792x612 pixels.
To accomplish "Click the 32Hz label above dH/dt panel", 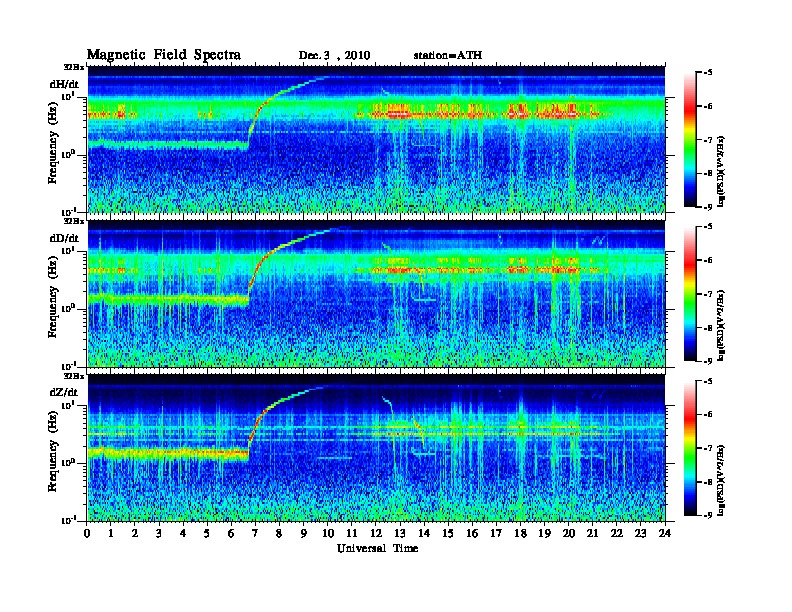I will tap(73, 67).
